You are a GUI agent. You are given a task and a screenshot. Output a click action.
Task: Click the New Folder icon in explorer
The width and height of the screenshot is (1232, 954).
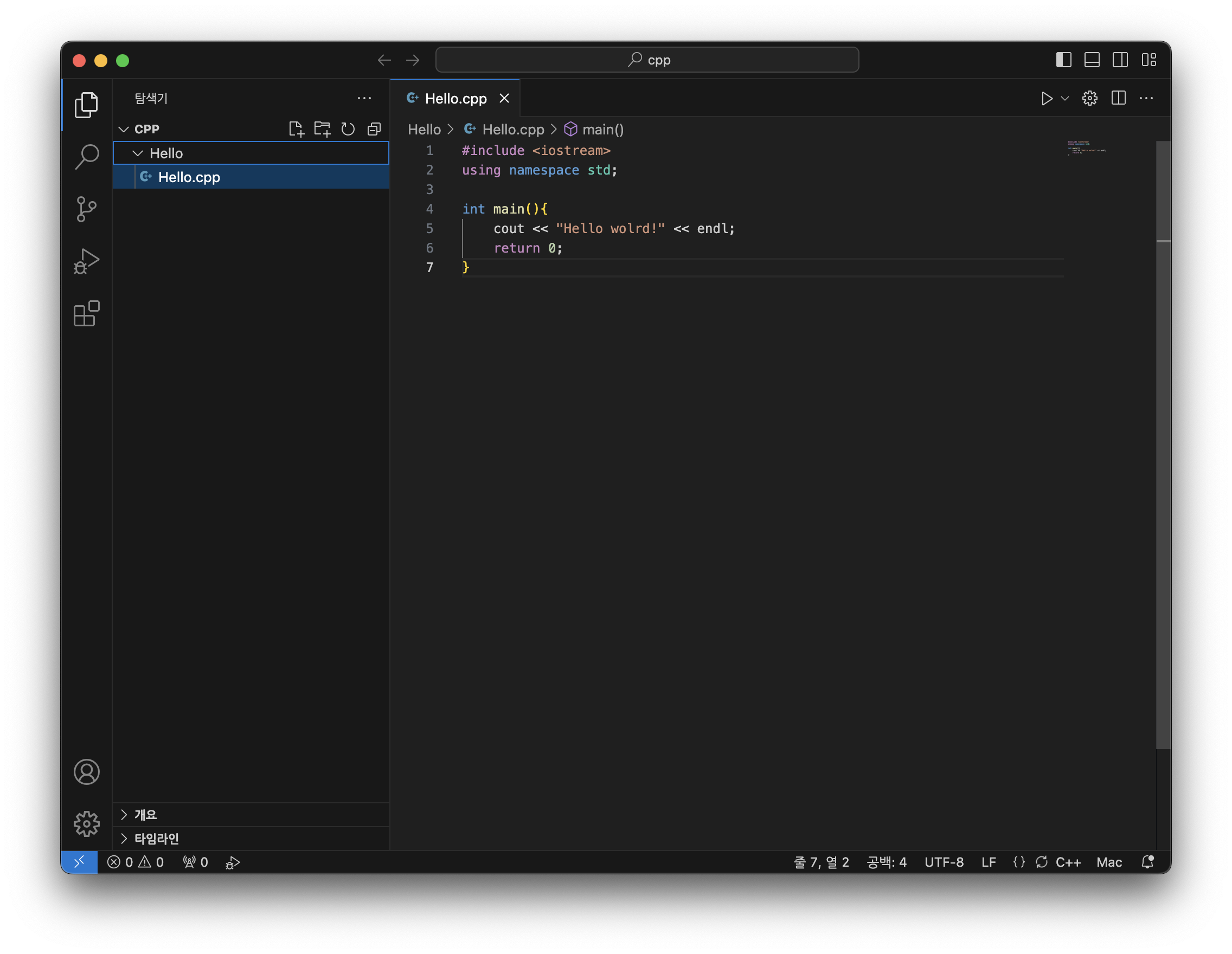[322, 129]
